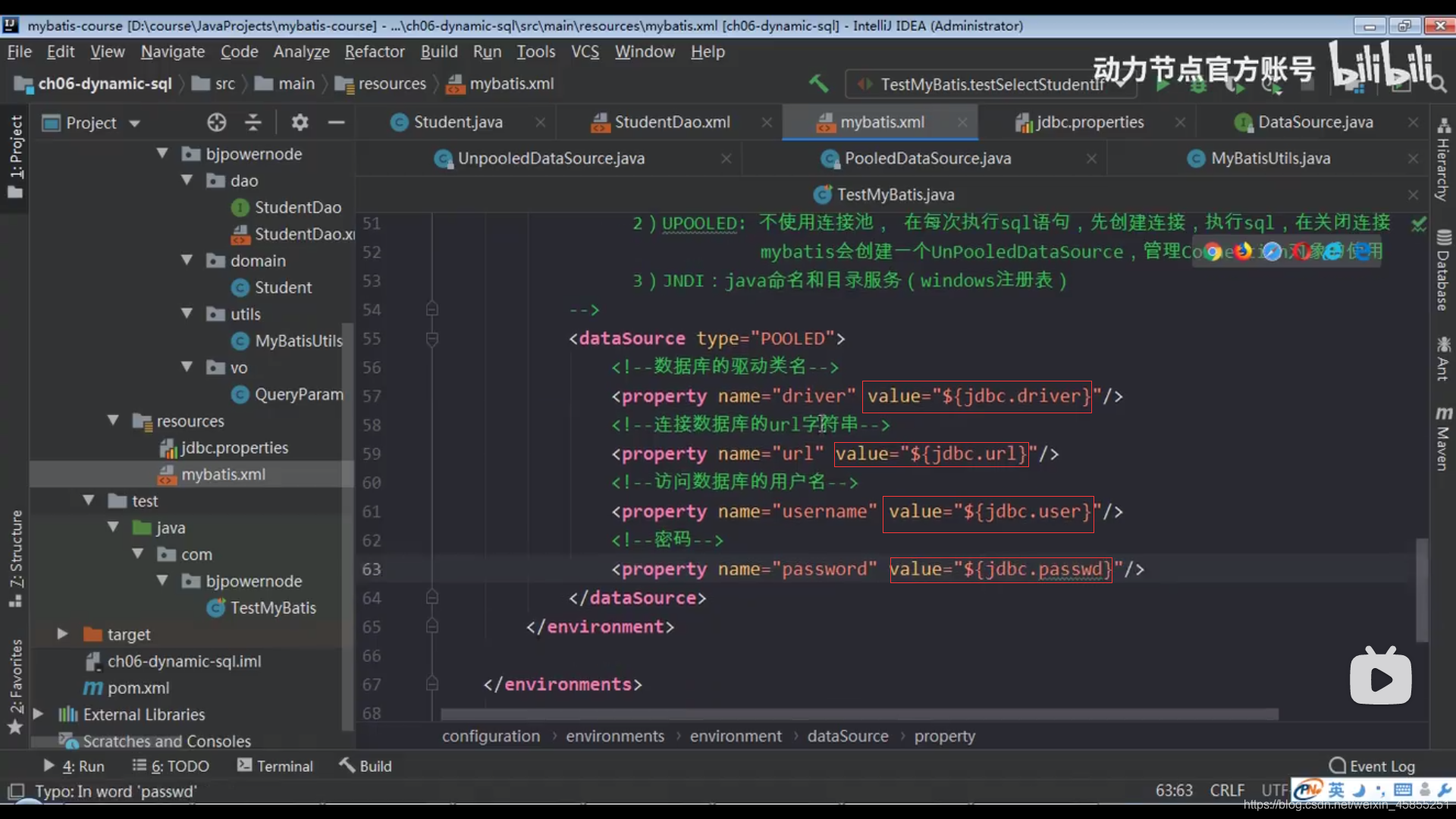Collapse the vo folder
1456x819 pixels.
[187, 367]
